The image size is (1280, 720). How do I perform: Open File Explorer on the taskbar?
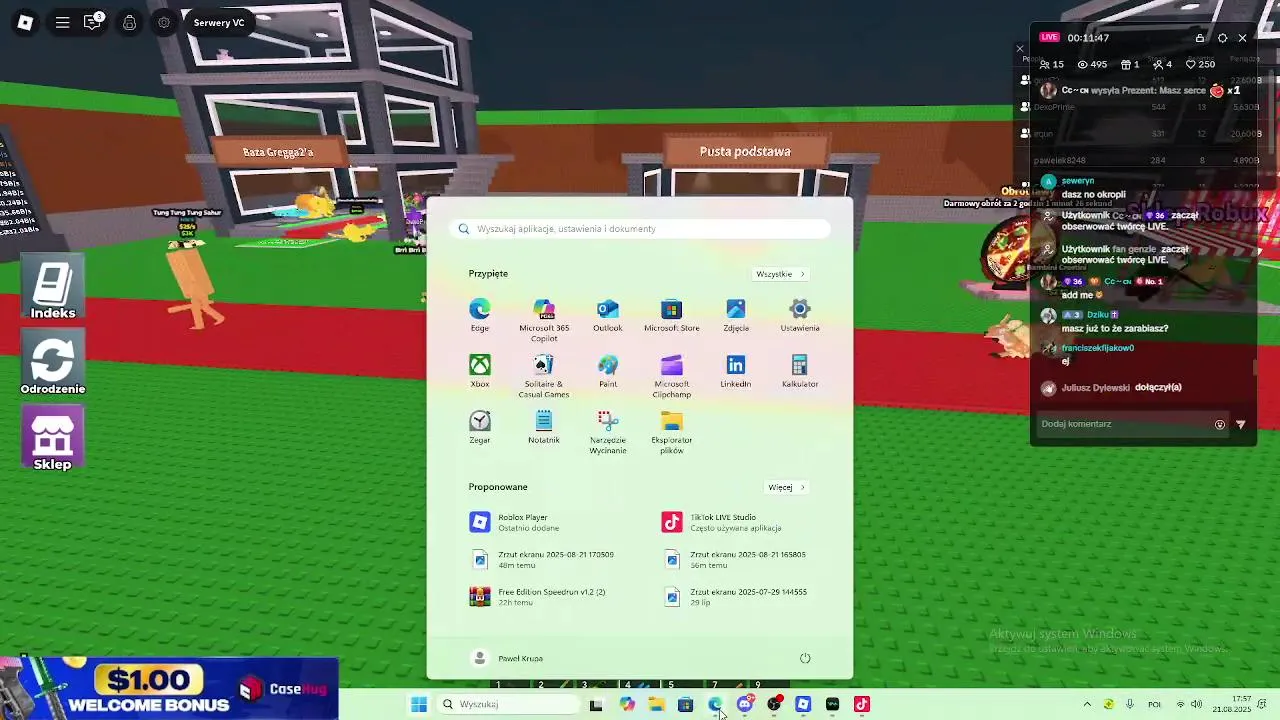coord(656,704)
